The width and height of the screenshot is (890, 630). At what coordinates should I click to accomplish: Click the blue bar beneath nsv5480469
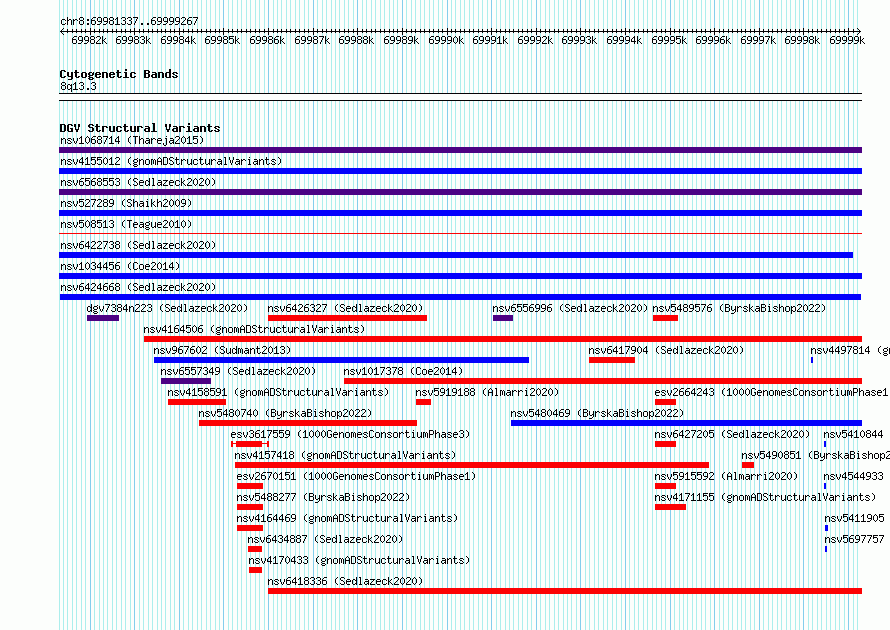pos(686,423)
